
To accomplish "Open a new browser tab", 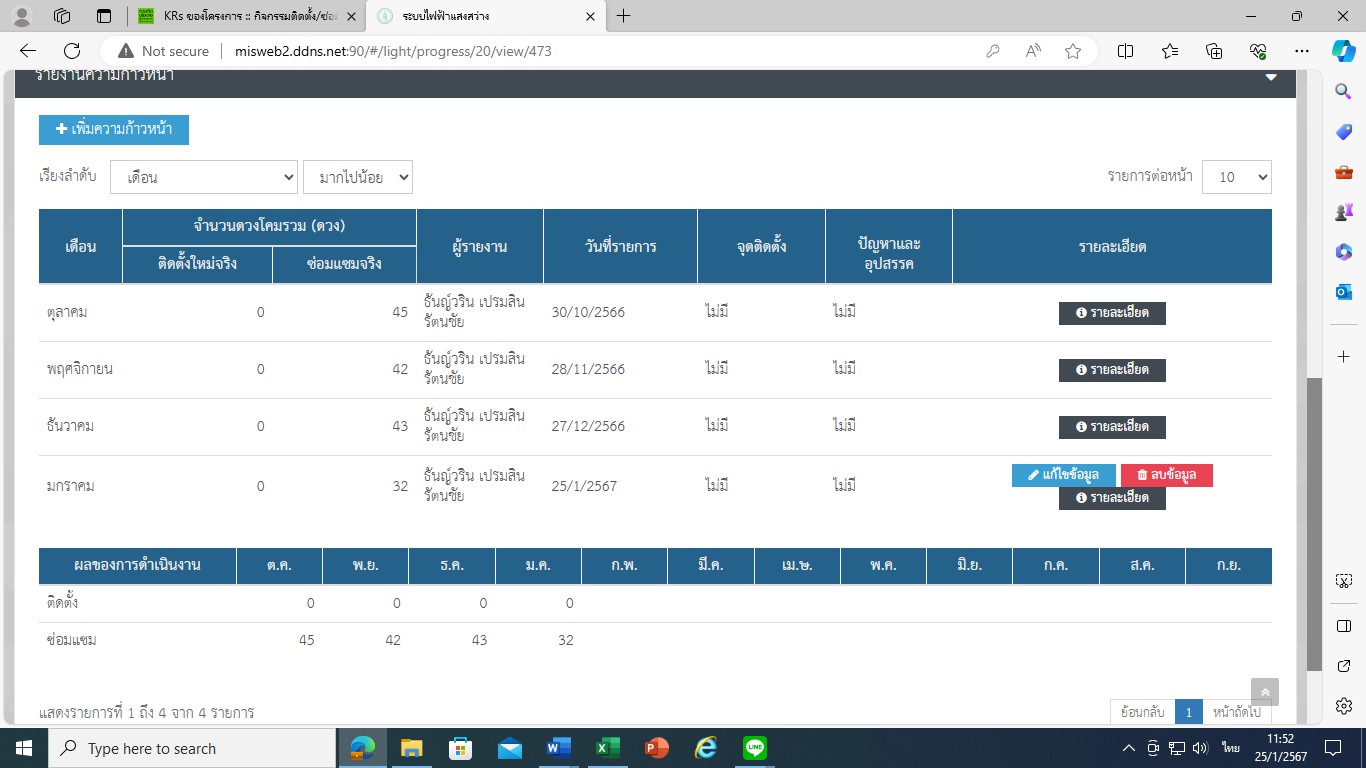I will click(x=624, y=16).
